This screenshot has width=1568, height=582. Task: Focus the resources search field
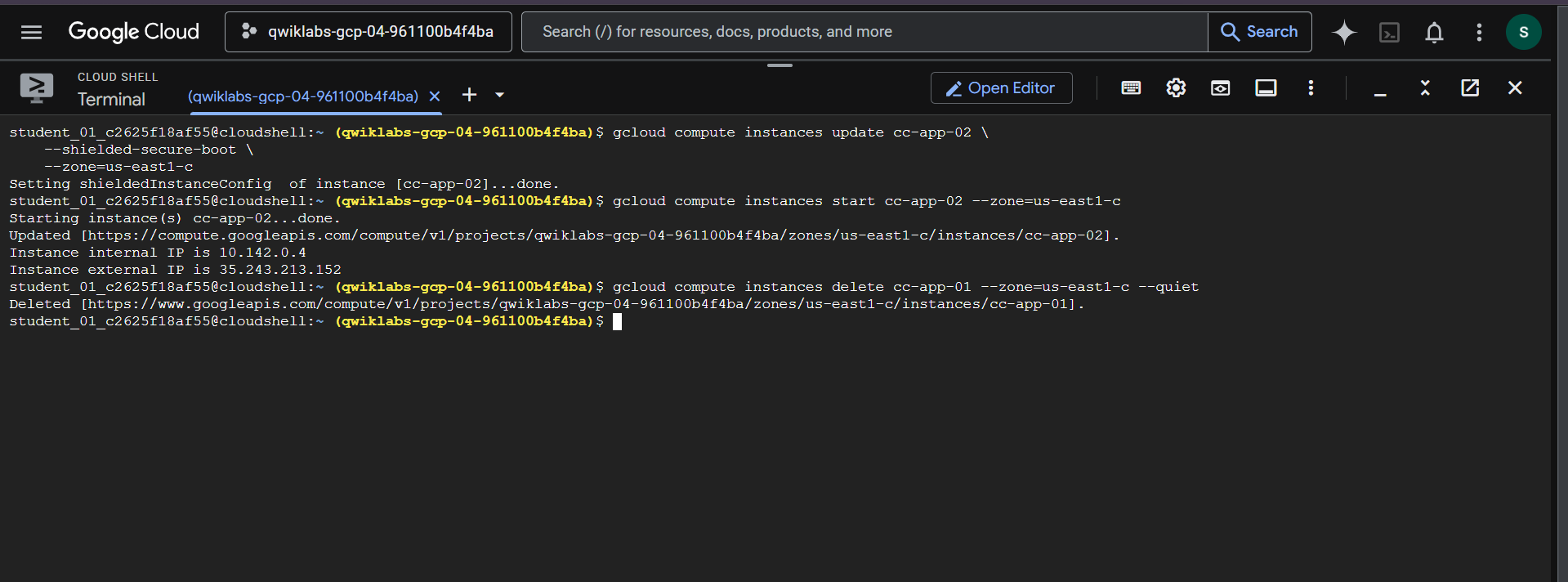864,32
